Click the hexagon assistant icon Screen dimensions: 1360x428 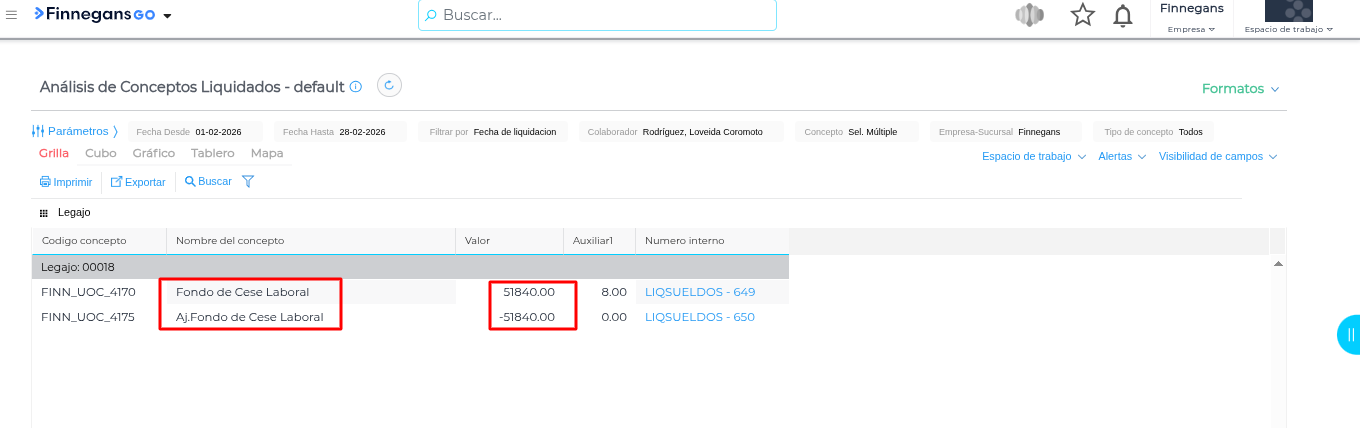(1029, 15)
